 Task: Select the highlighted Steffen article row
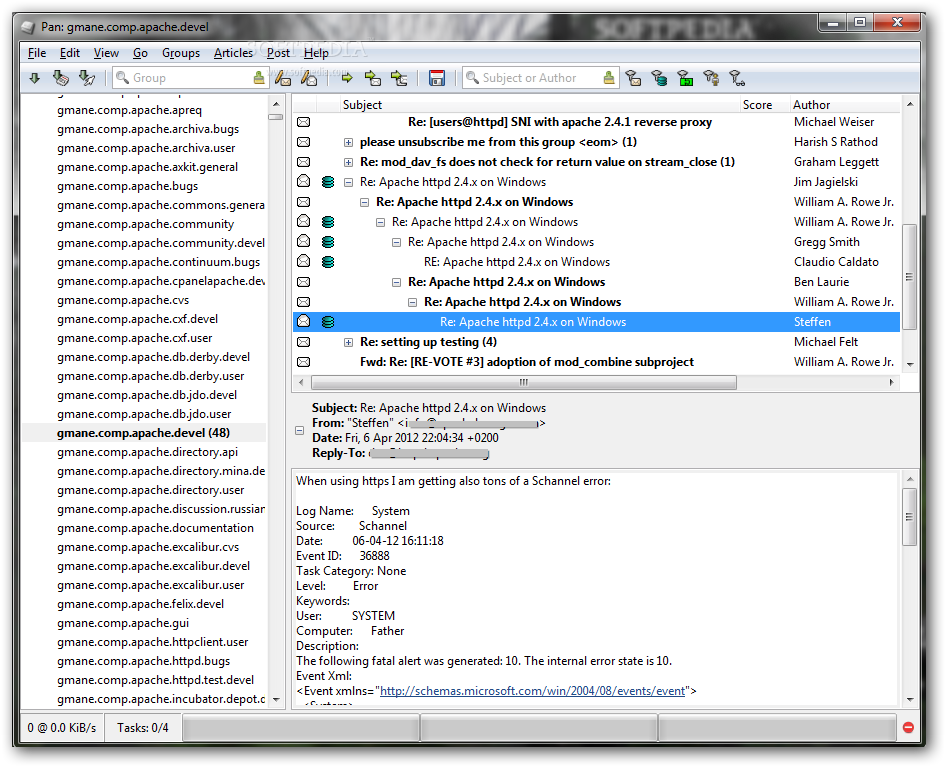click(x=596, y=322)
